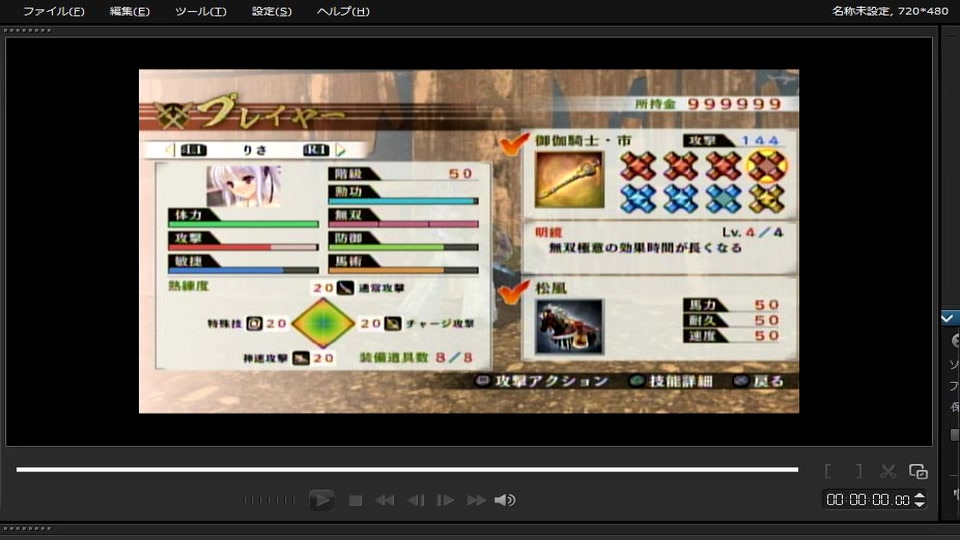The height and width of the screenshot is (540, 960).
Task: Increase the timecode with the up arrow
Action: [x=919, y=496]
